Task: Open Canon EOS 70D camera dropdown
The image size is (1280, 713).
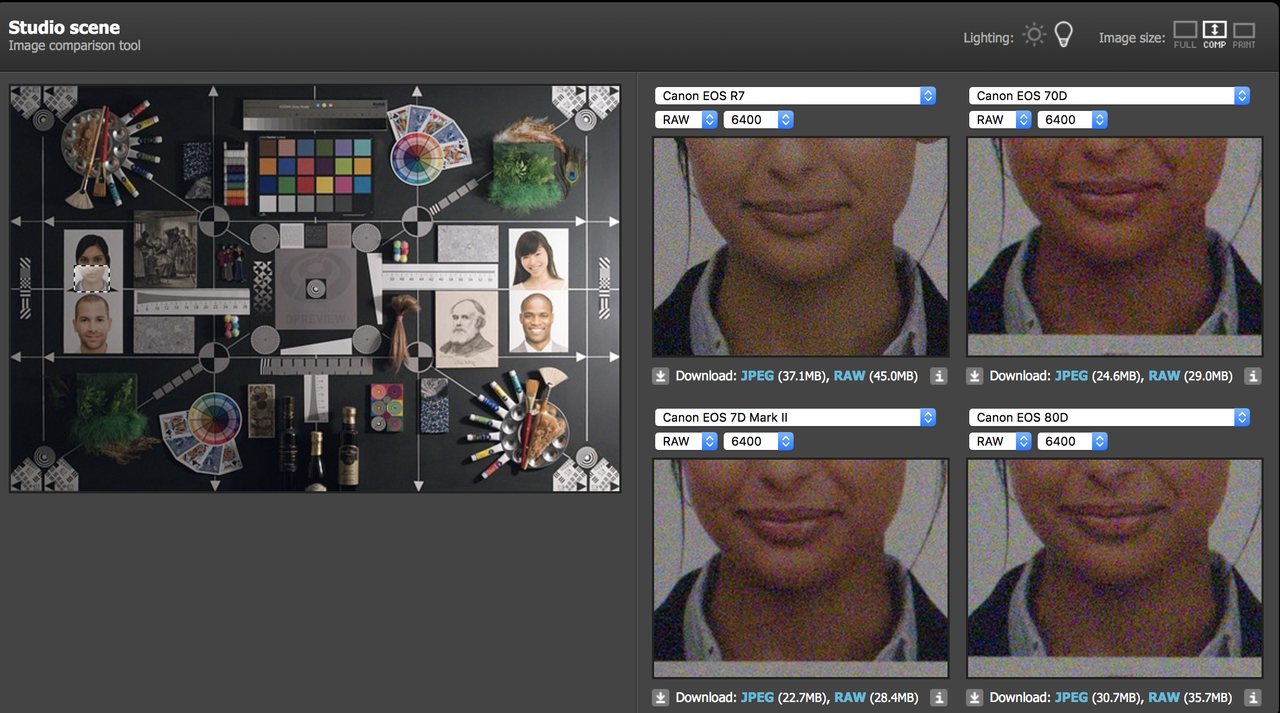Action: (x=1110, y=96)
